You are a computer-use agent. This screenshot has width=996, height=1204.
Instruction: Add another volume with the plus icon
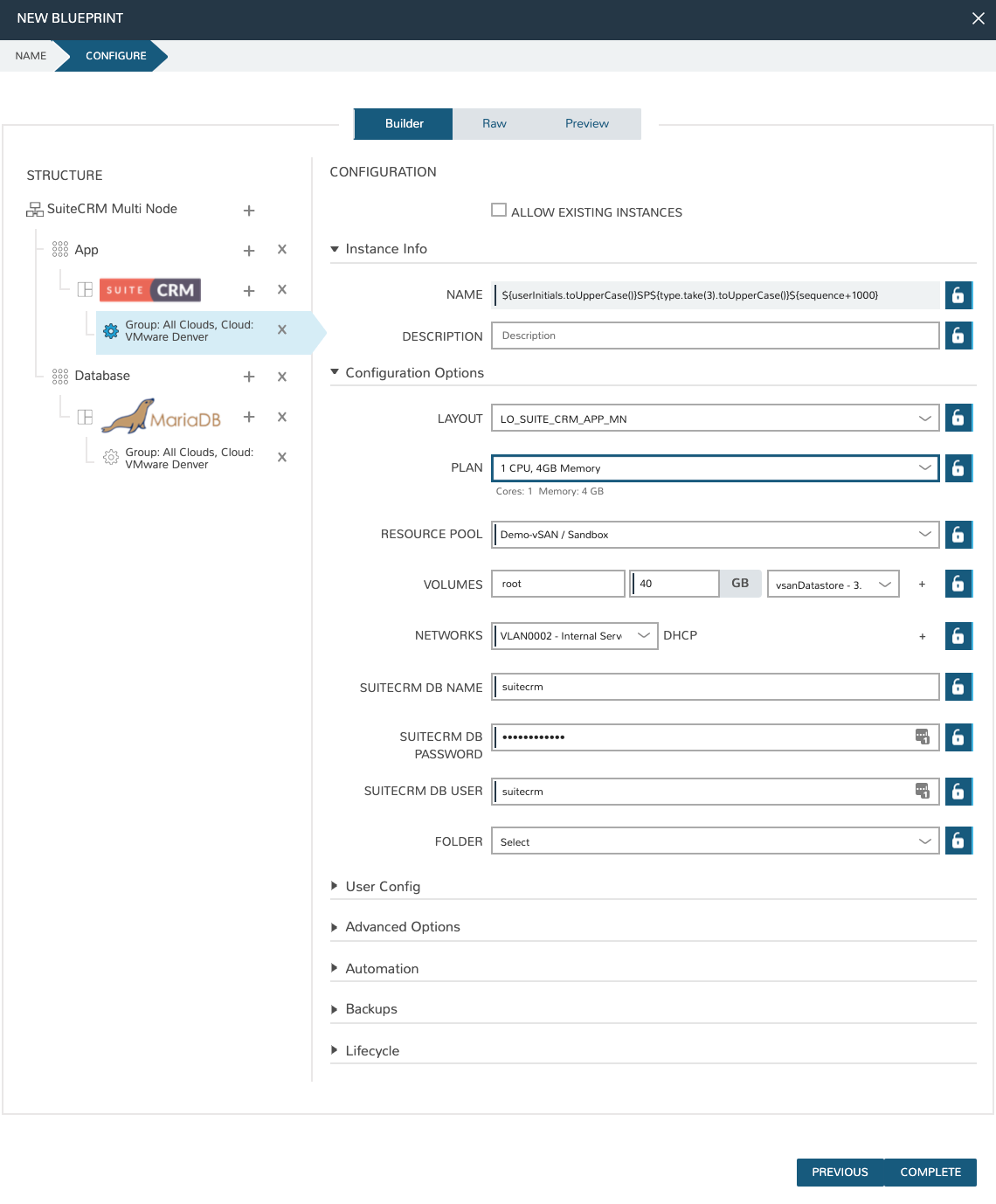click(x=922, y=585)
